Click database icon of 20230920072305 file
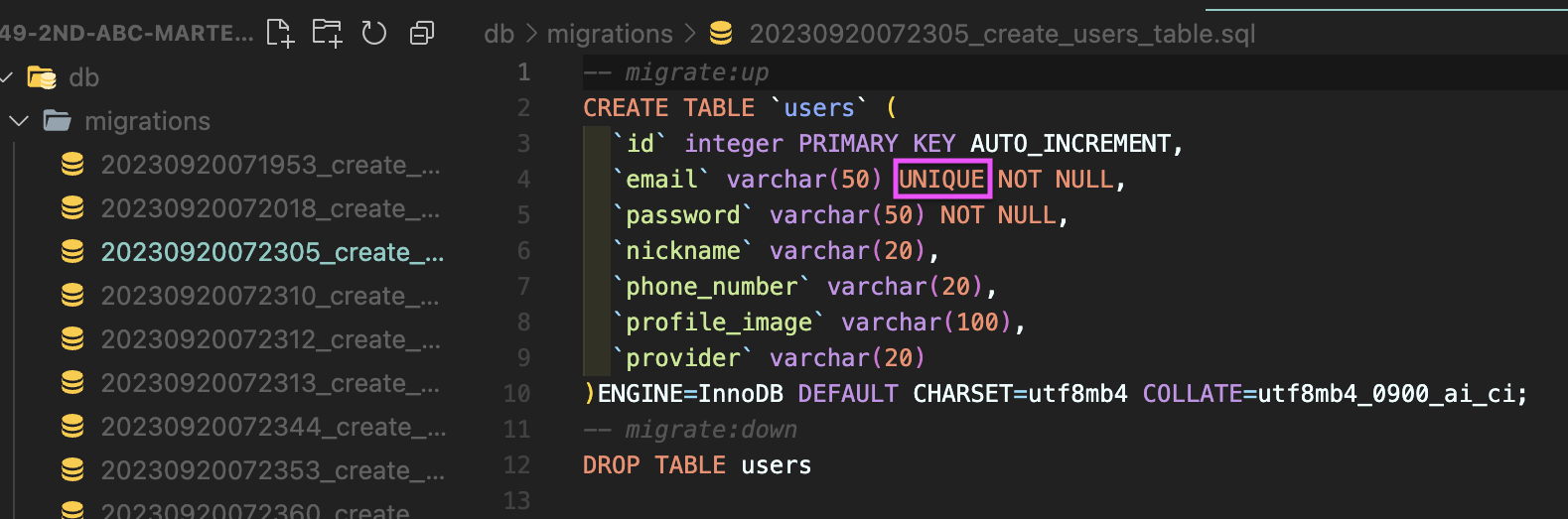The image size is (1568, 519). [x=72, y=252]
